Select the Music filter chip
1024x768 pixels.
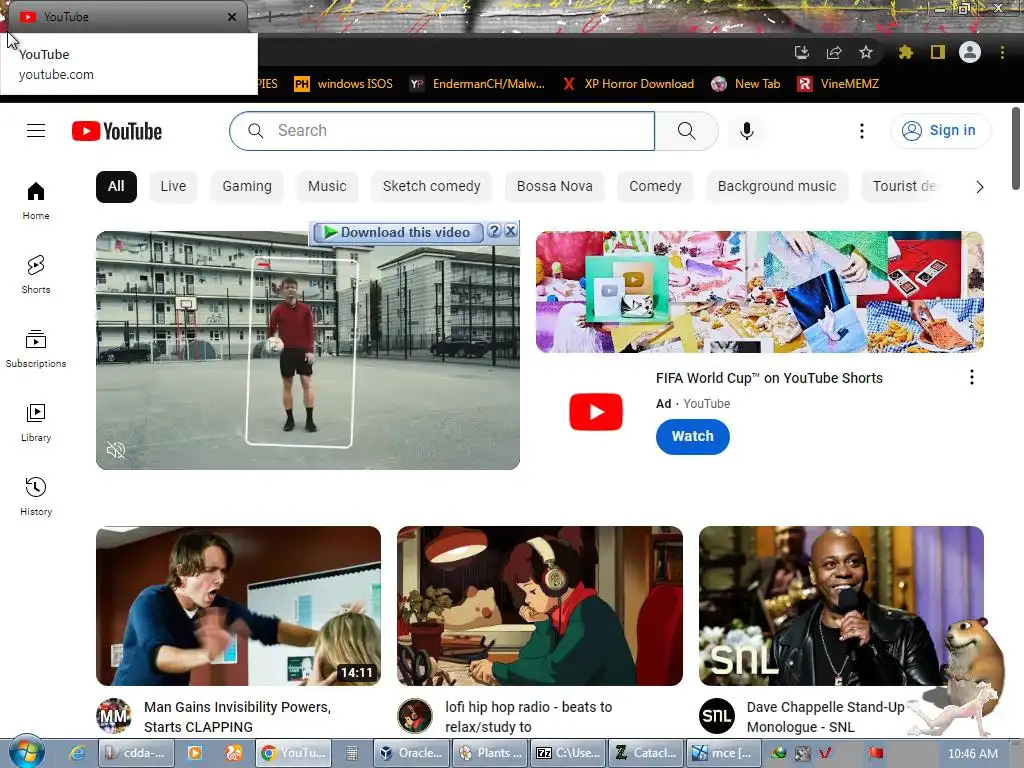coord(327,187)
